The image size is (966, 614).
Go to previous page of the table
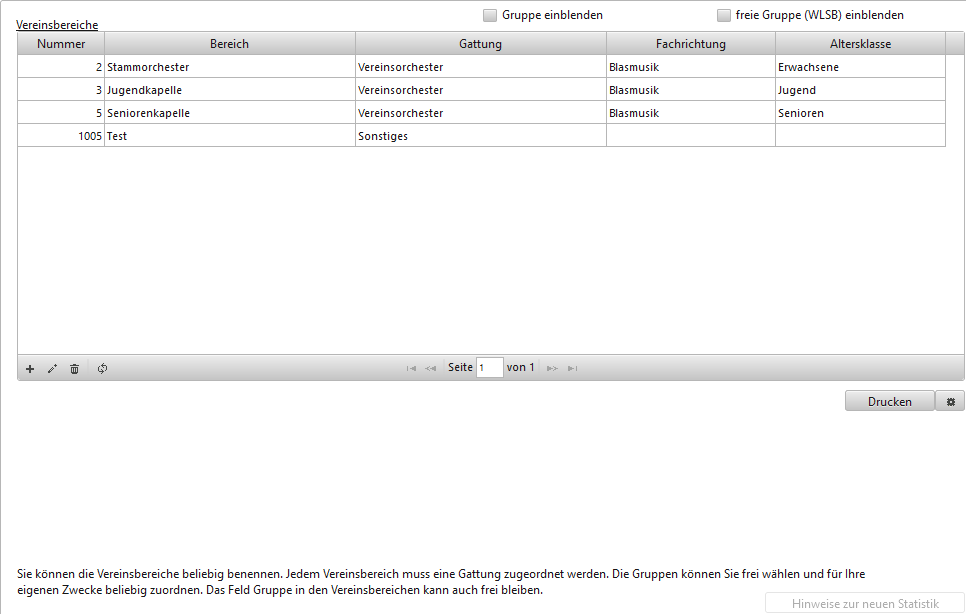(x=430, y=369)
